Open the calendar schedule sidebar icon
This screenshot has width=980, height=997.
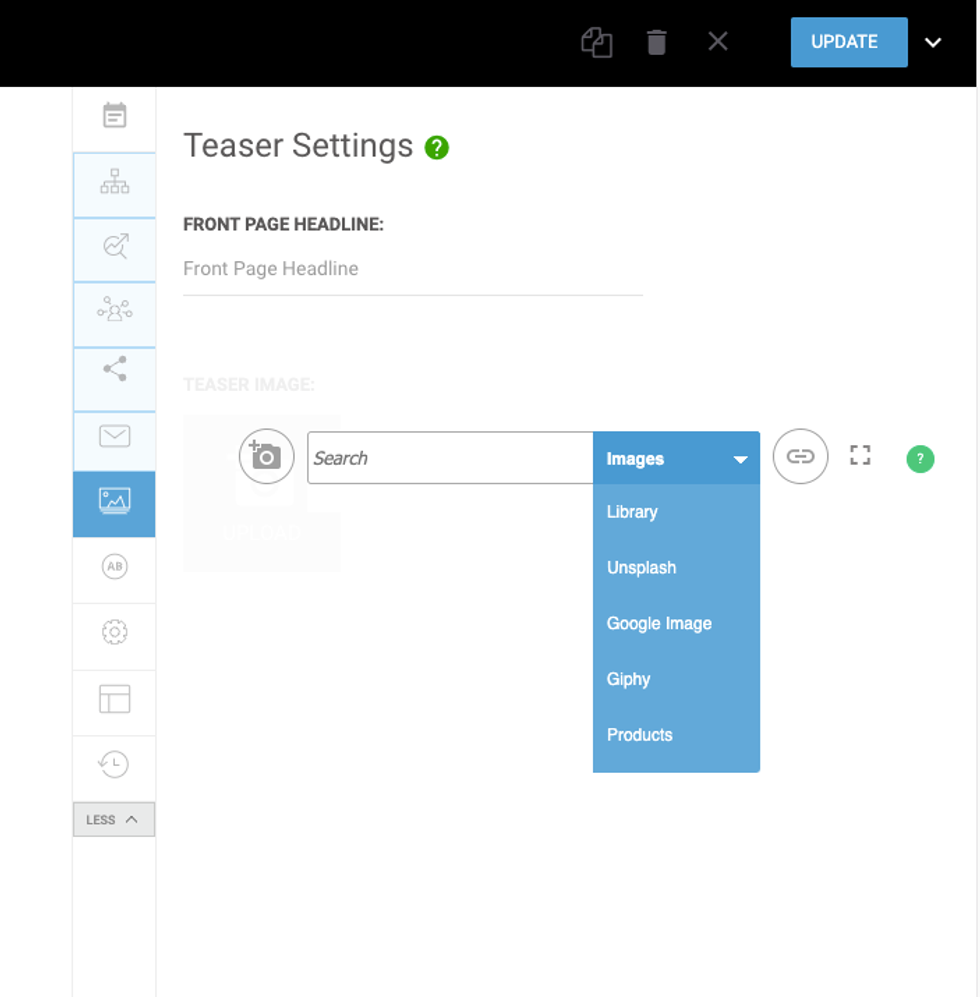[x=115, y=116]
